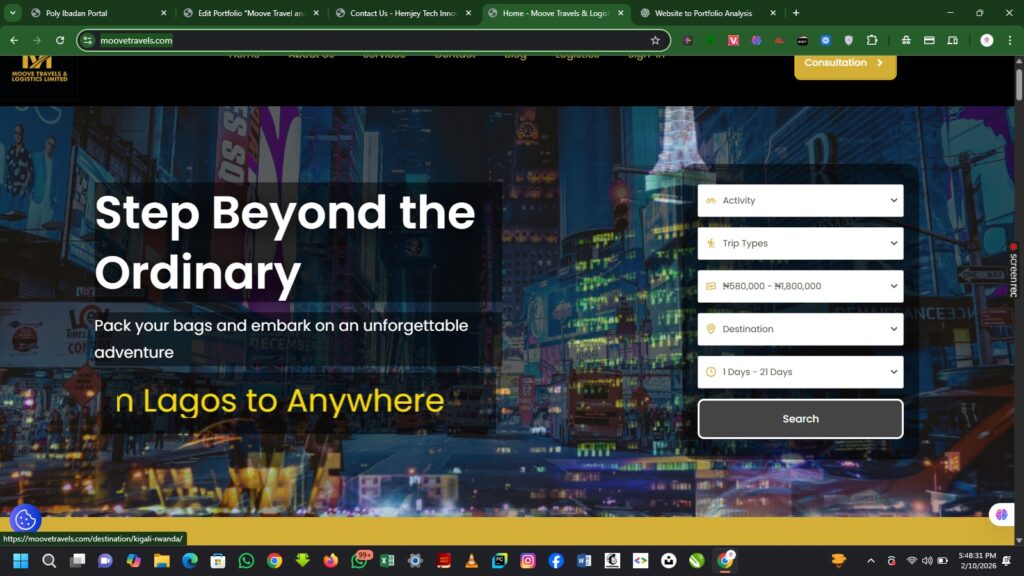The height and width of the screenshot is (576, 1024).
Task: Open the Trip Types dropdown
Action: click(x=800, y=243)
